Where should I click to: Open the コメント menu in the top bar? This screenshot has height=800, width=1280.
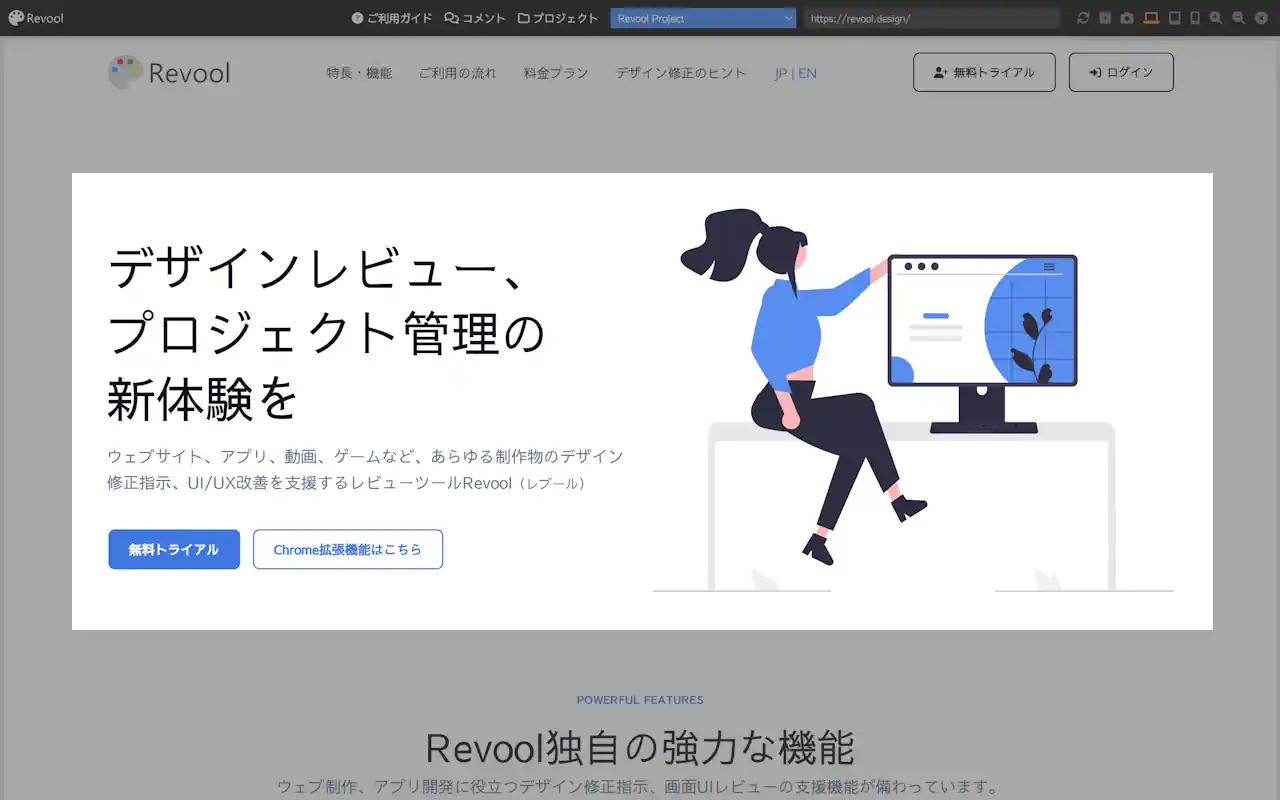click(475, 18)
